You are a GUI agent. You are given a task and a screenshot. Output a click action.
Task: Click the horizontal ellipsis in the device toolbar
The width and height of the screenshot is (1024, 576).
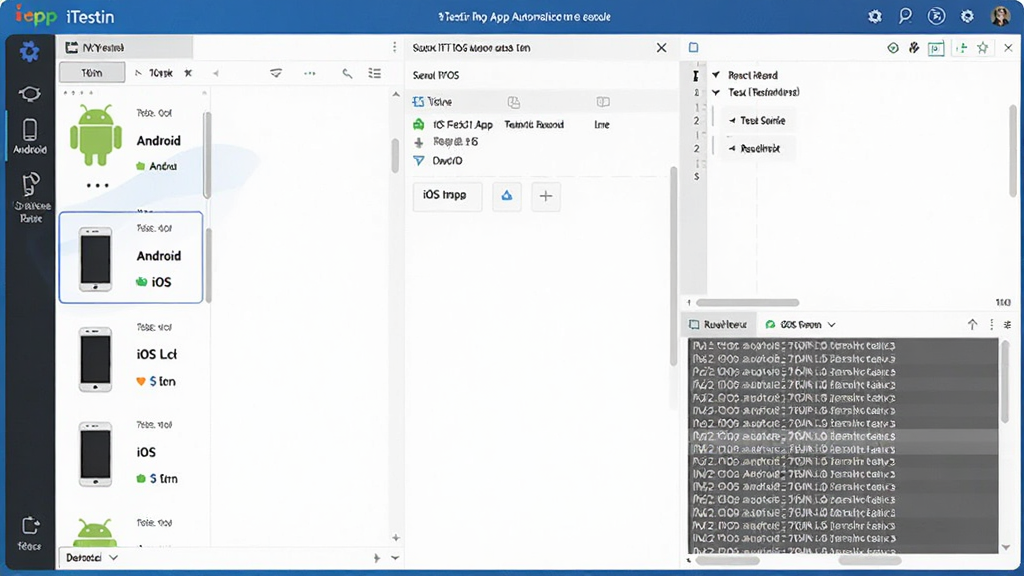[310, 73]
